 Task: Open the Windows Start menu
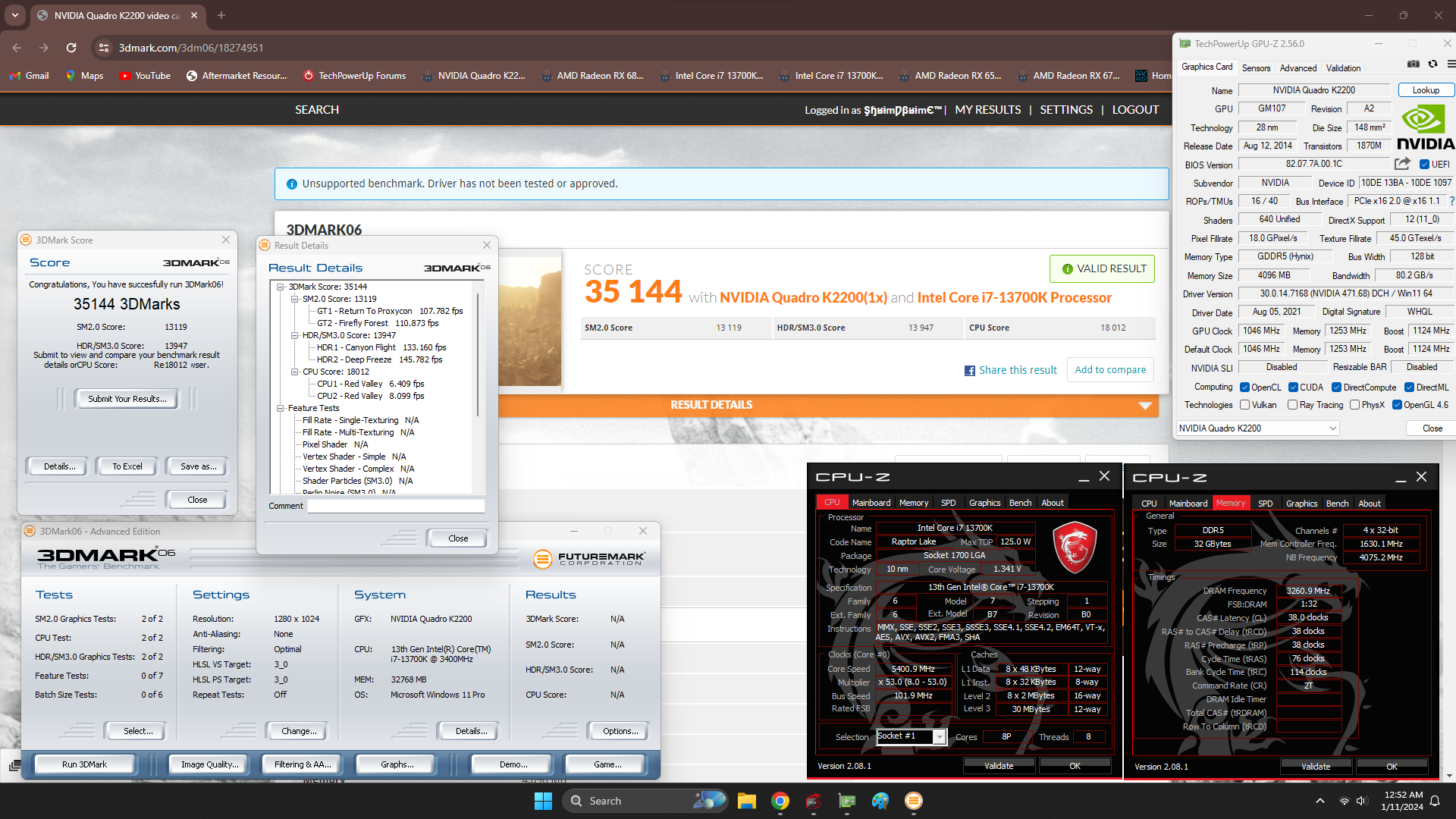[543, 801]
